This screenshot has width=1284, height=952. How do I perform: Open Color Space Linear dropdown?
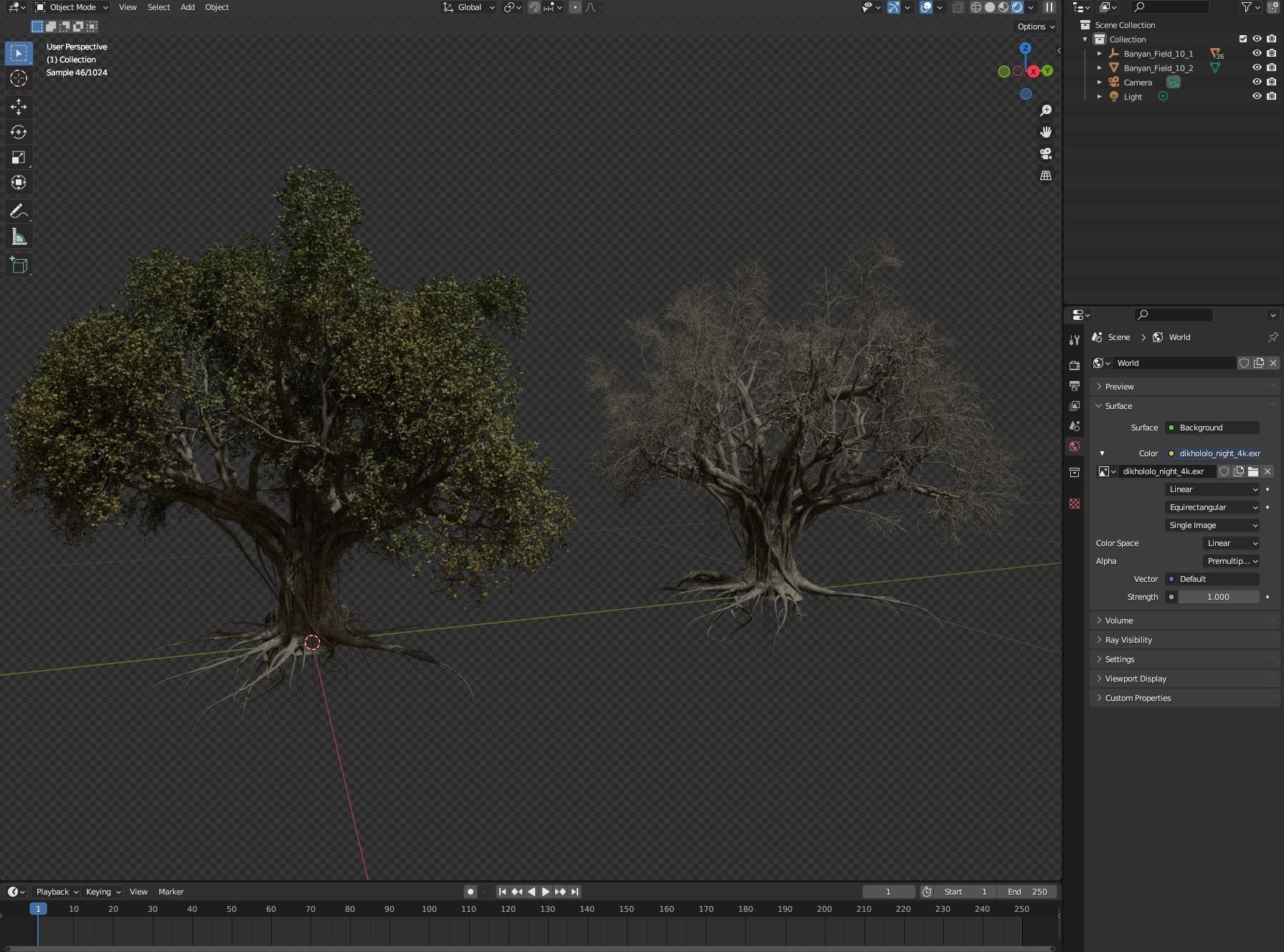(1231, 543)
